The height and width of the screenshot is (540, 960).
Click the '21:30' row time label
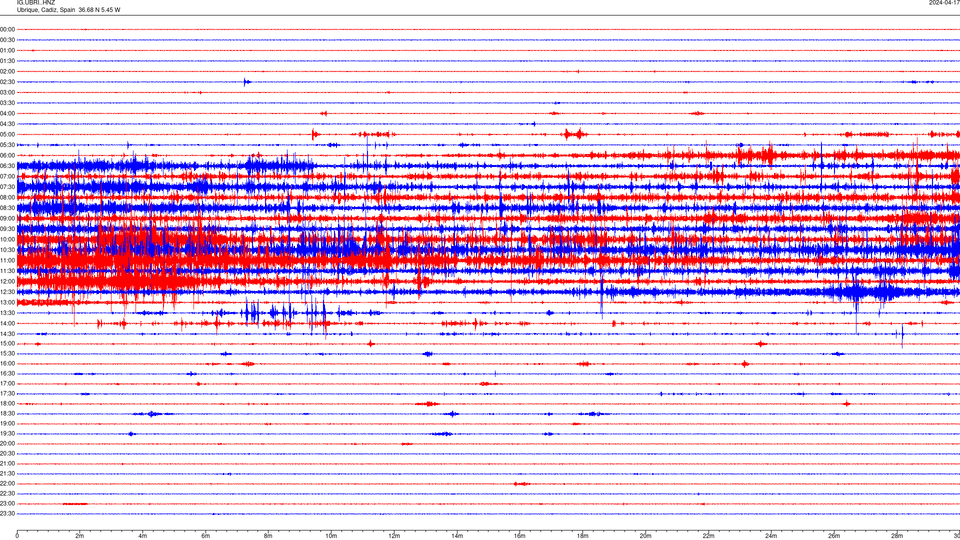click(7, 474)
